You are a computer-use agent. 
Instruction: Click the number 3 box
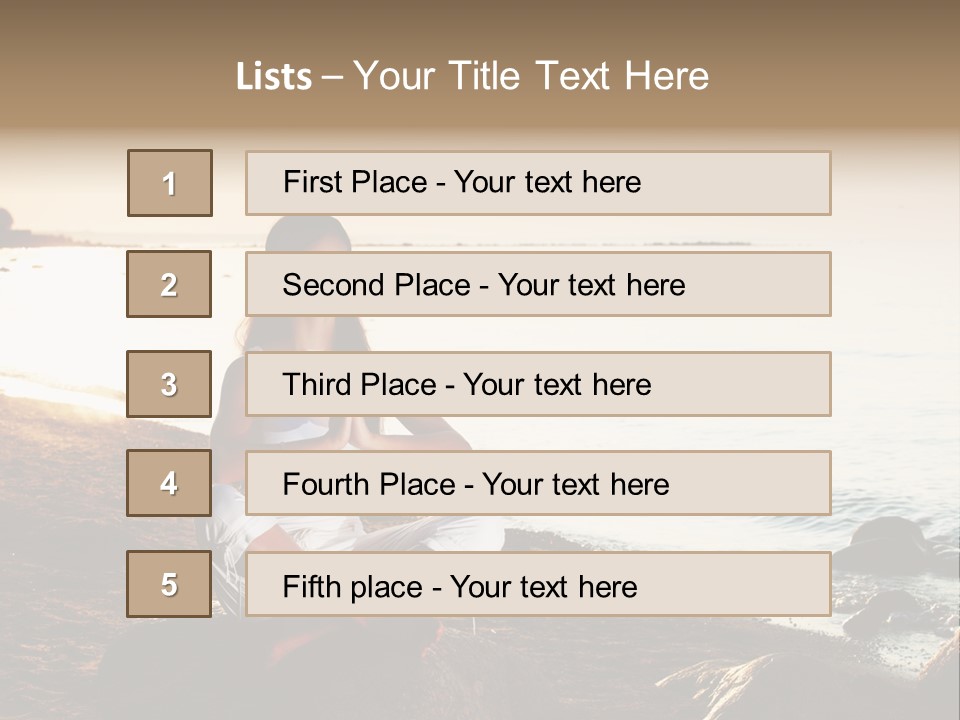pos(169,384)
